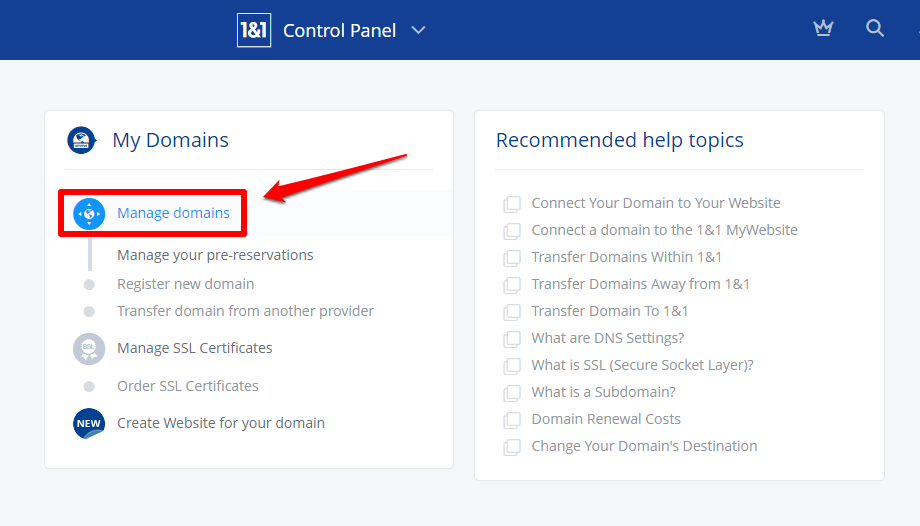The height and width of the screenshot is (526, 920).
Task: Open Connect Your Domain to Your Website topic
Action: click(x=656, y=203)
